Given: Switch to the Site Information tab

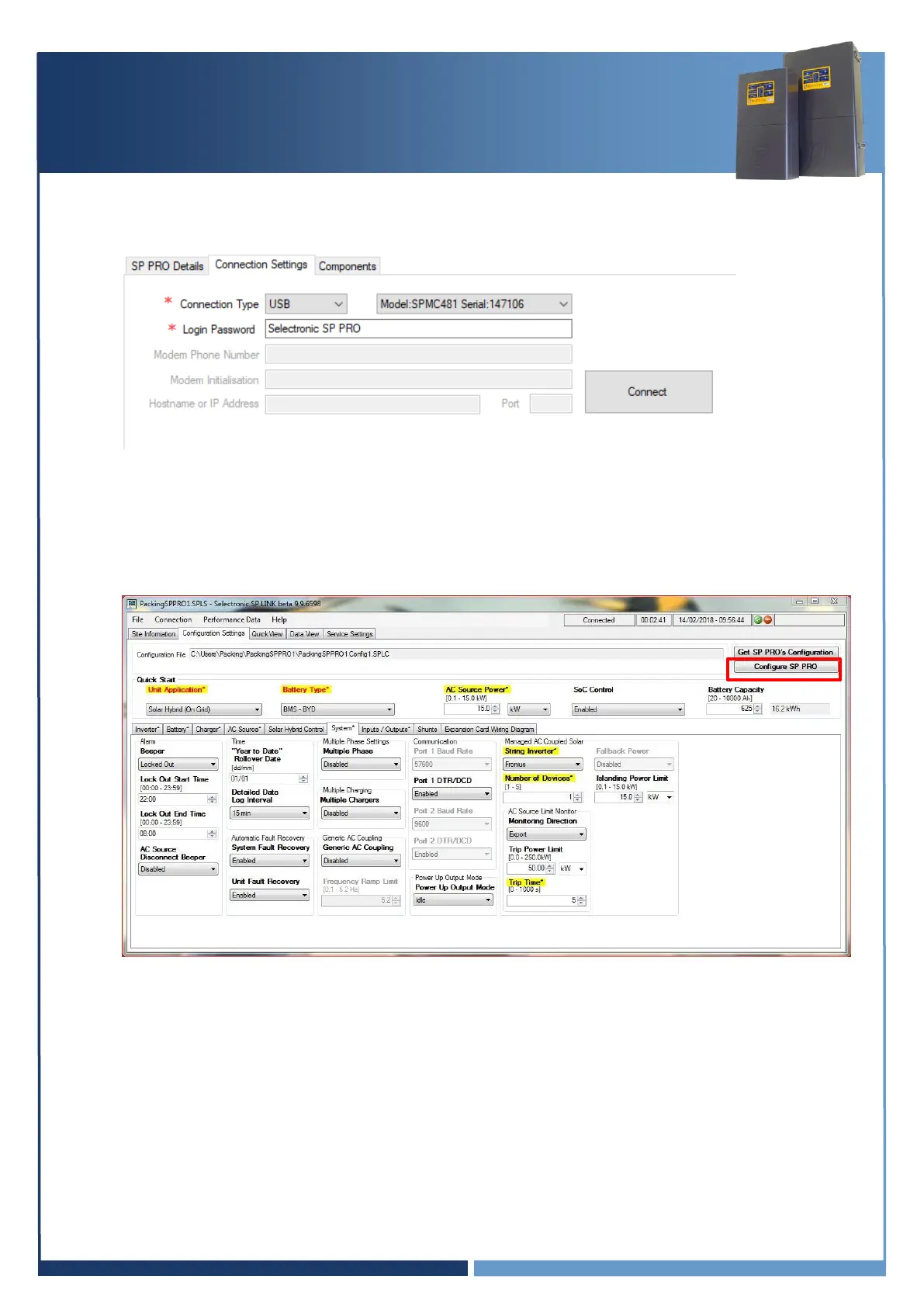Looking at the screenshot, I should tap(154, 634).
